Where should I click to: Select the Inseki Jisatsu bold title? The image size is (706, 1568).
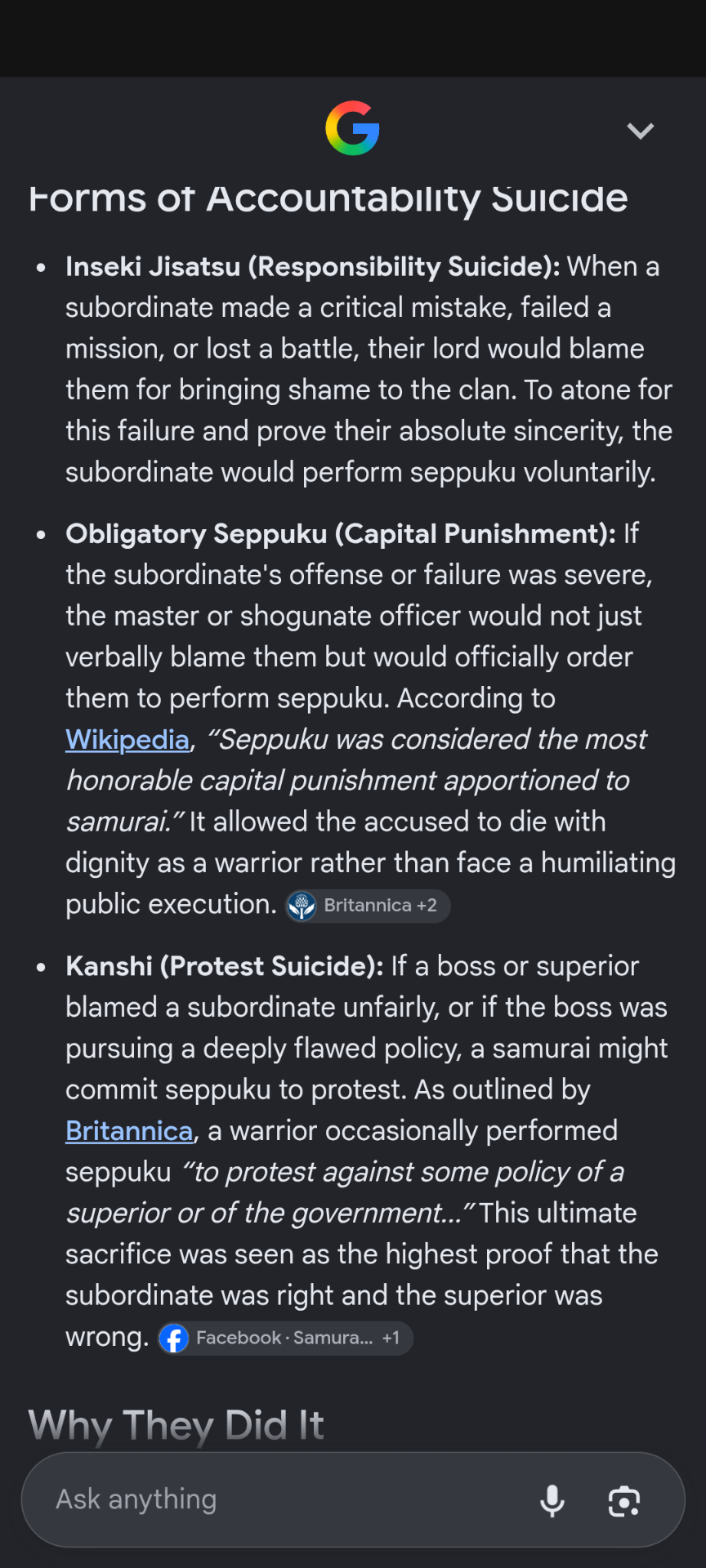pos(313,267)
